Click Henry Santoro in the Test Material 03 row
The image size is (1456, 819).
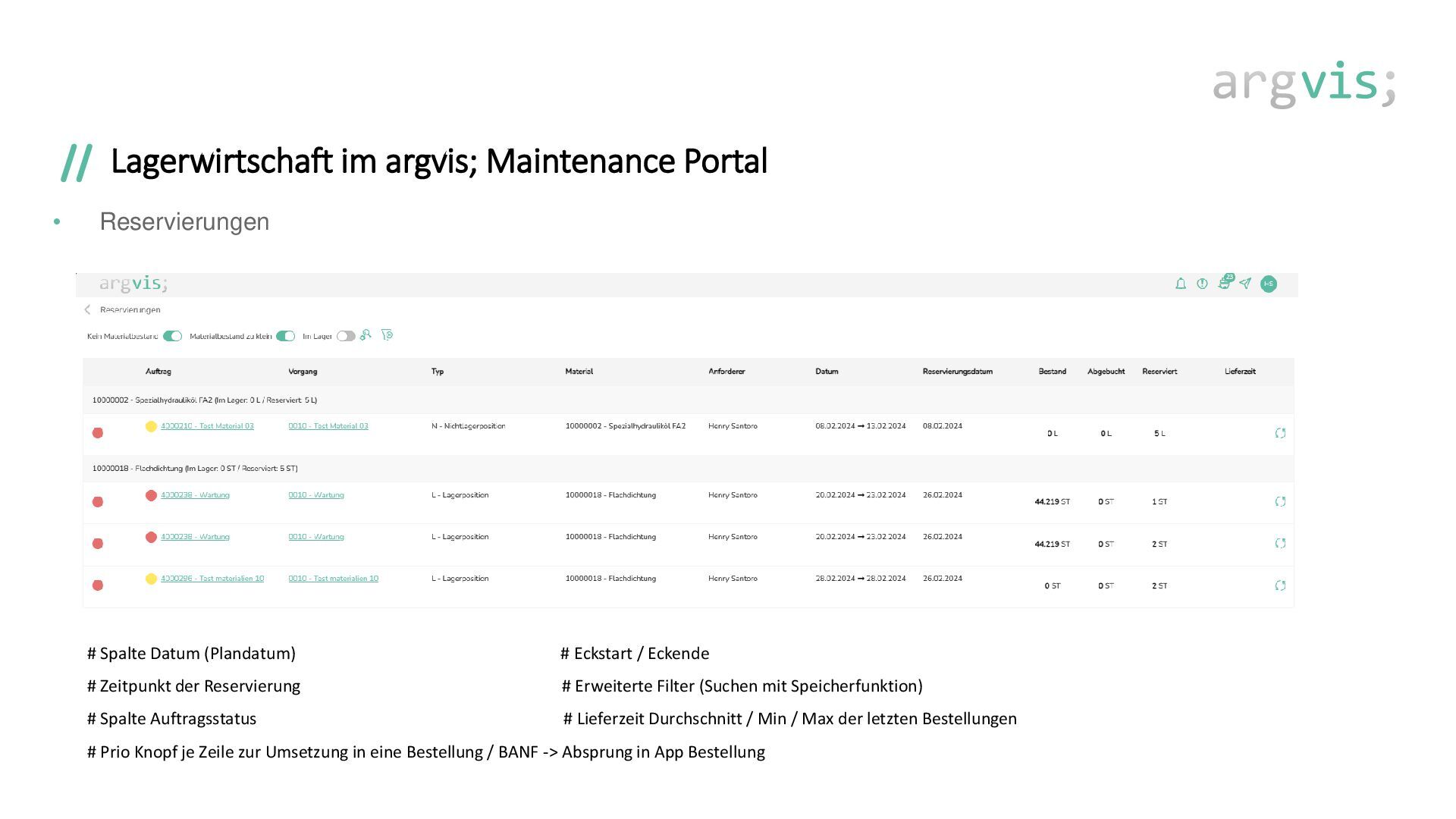tap(733, 426)
